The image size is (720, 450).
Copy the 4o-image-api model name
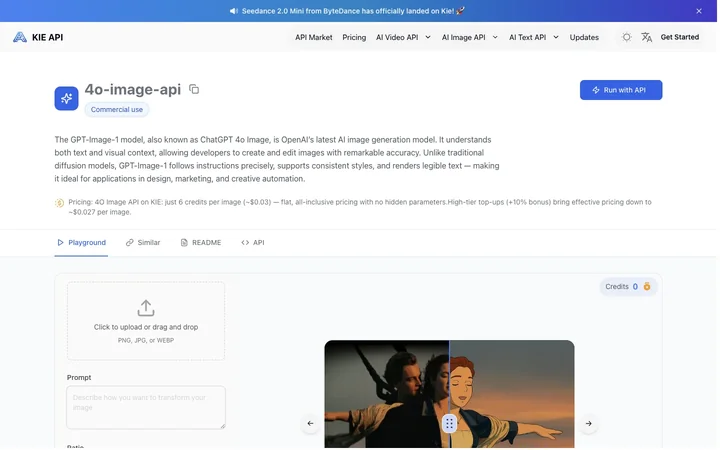[194, 89]
